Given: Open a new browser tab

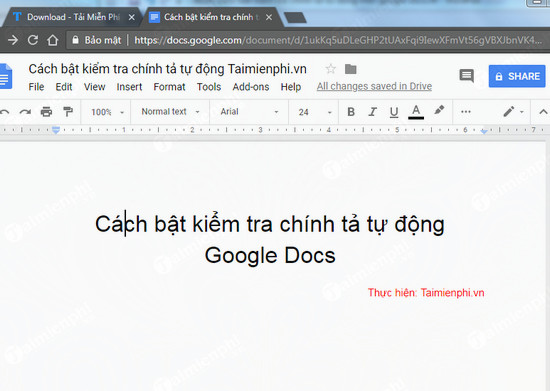Looking at the screenshot, I should coord(295,18).
